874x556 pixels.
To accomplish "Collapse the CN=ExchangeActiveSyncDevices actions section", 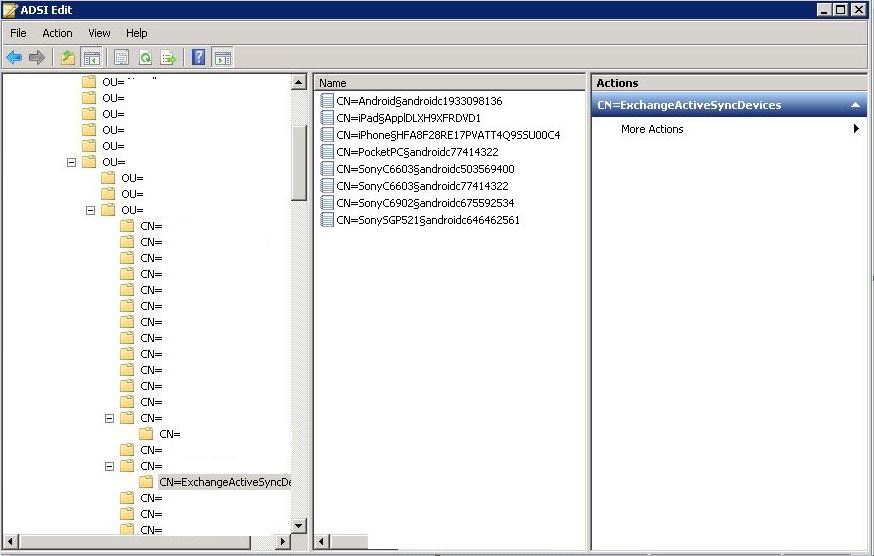I will [x=855, y=105].
